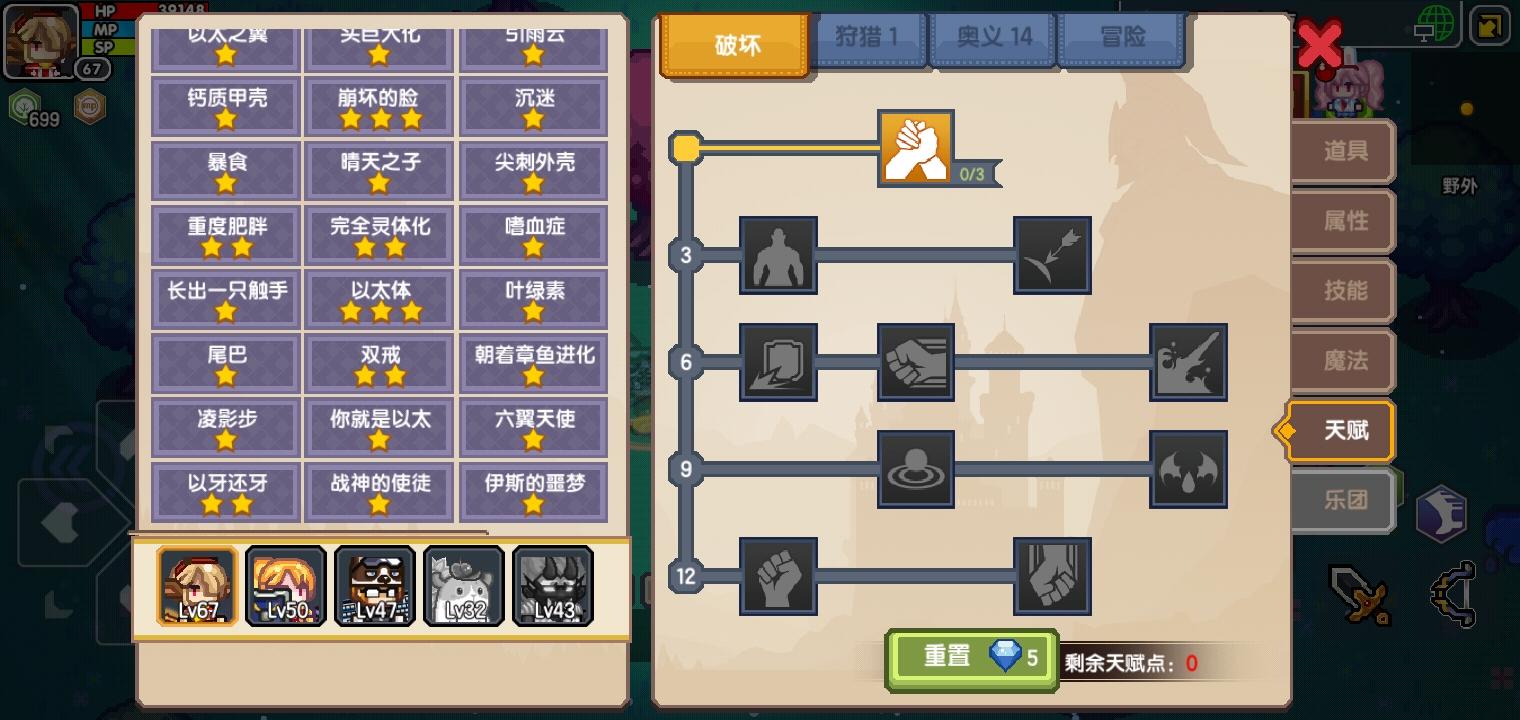Open the 冒险 talent tab
1520x720 pixels.
point(1122,39)
